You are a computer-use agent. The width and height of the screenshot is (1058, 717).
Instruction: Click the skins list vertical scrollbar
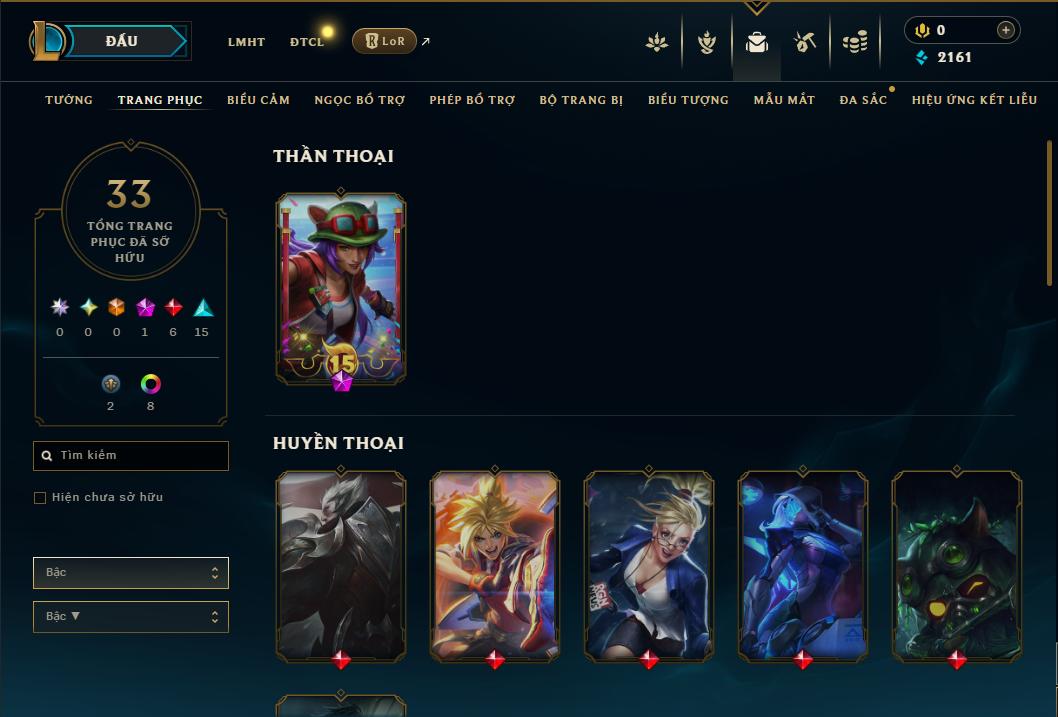(1049, 213)
